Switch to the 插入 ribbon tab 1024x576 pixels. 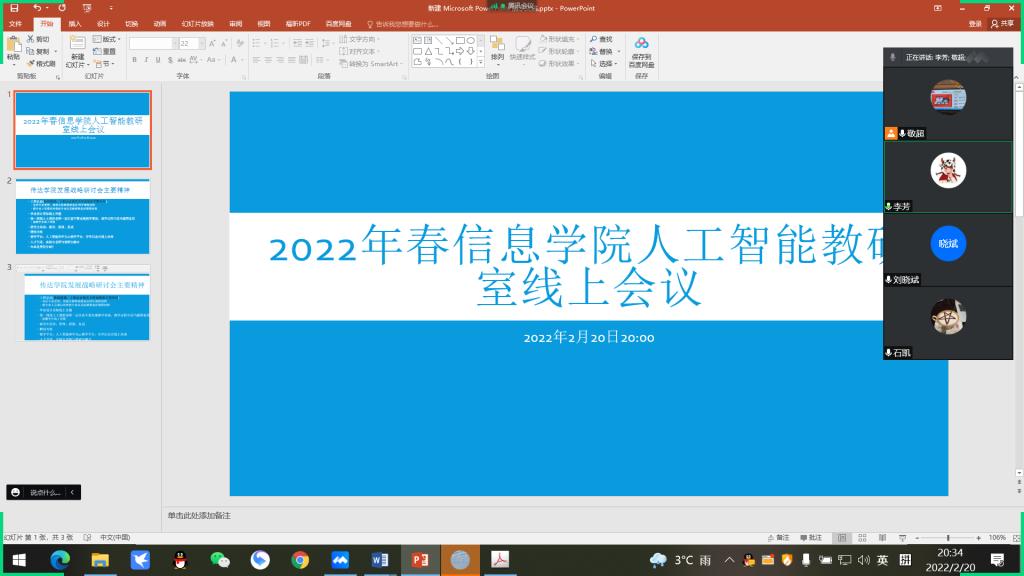(x=75, y=23)
